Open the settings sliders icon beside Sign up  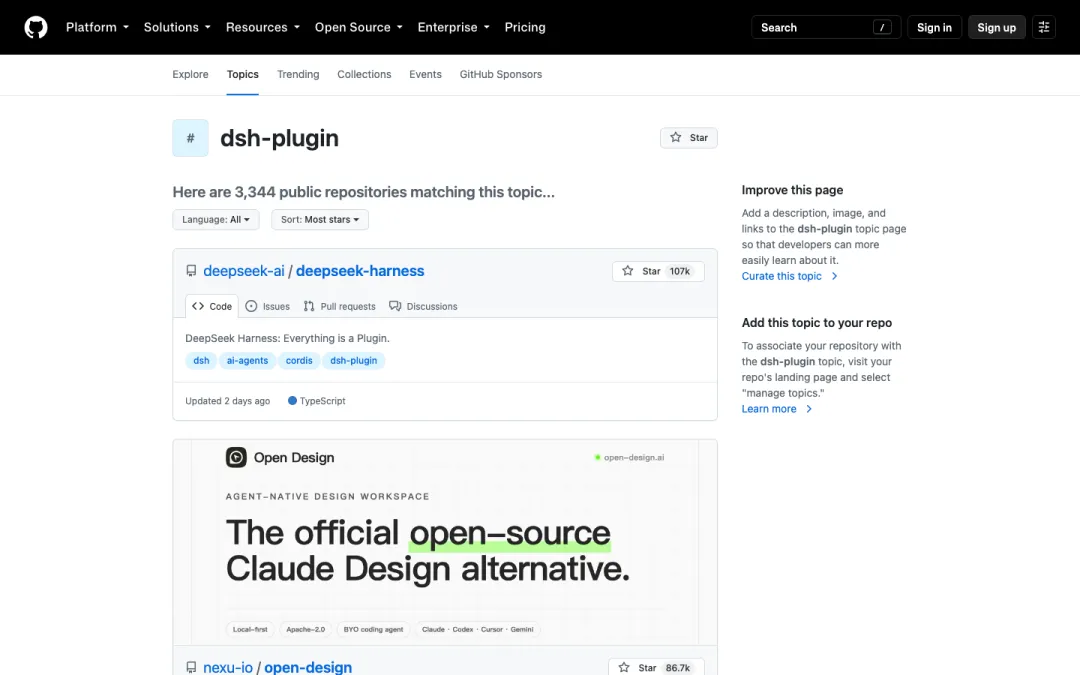click(x=1043, y=28)
